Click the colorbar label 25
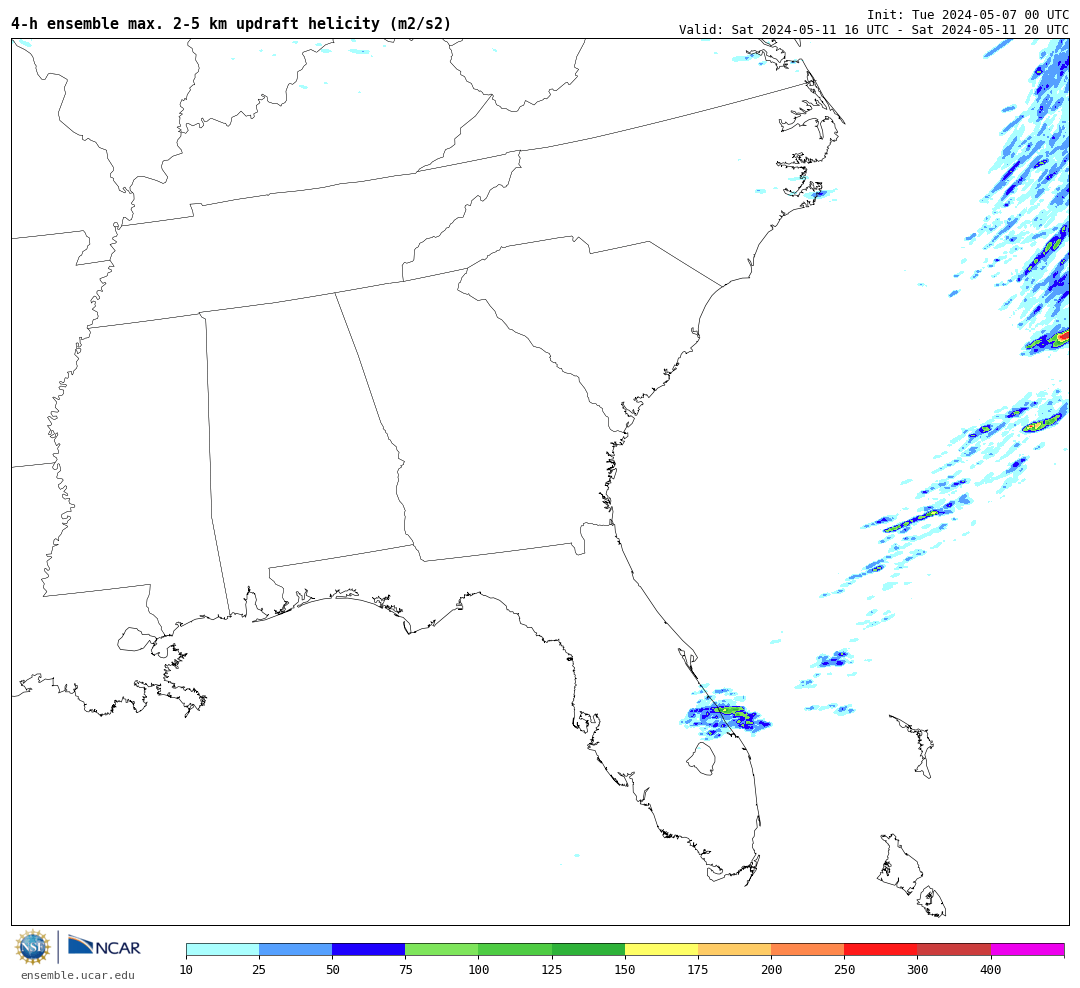1080x988 pixels. pos(259,969)
